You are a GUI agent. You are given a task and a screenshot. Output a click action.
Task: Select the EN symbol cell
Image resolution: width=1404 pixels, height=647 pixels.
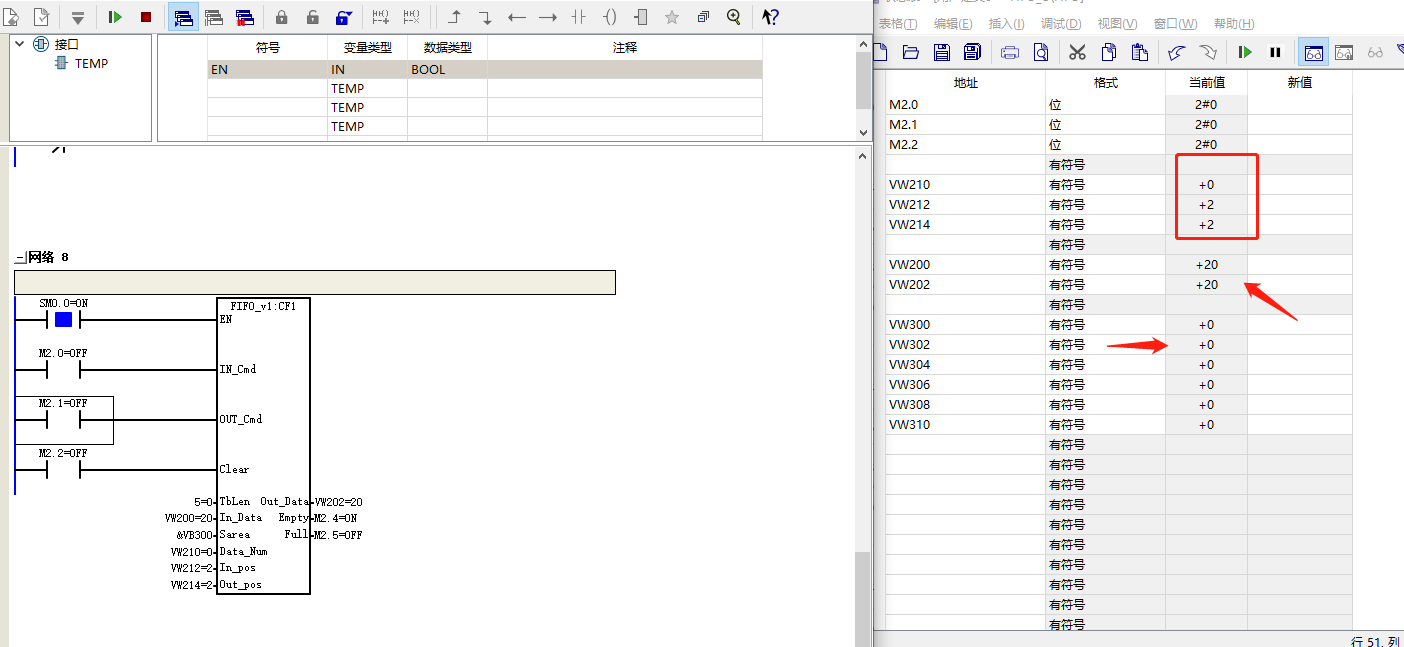[x=268, y=70]
